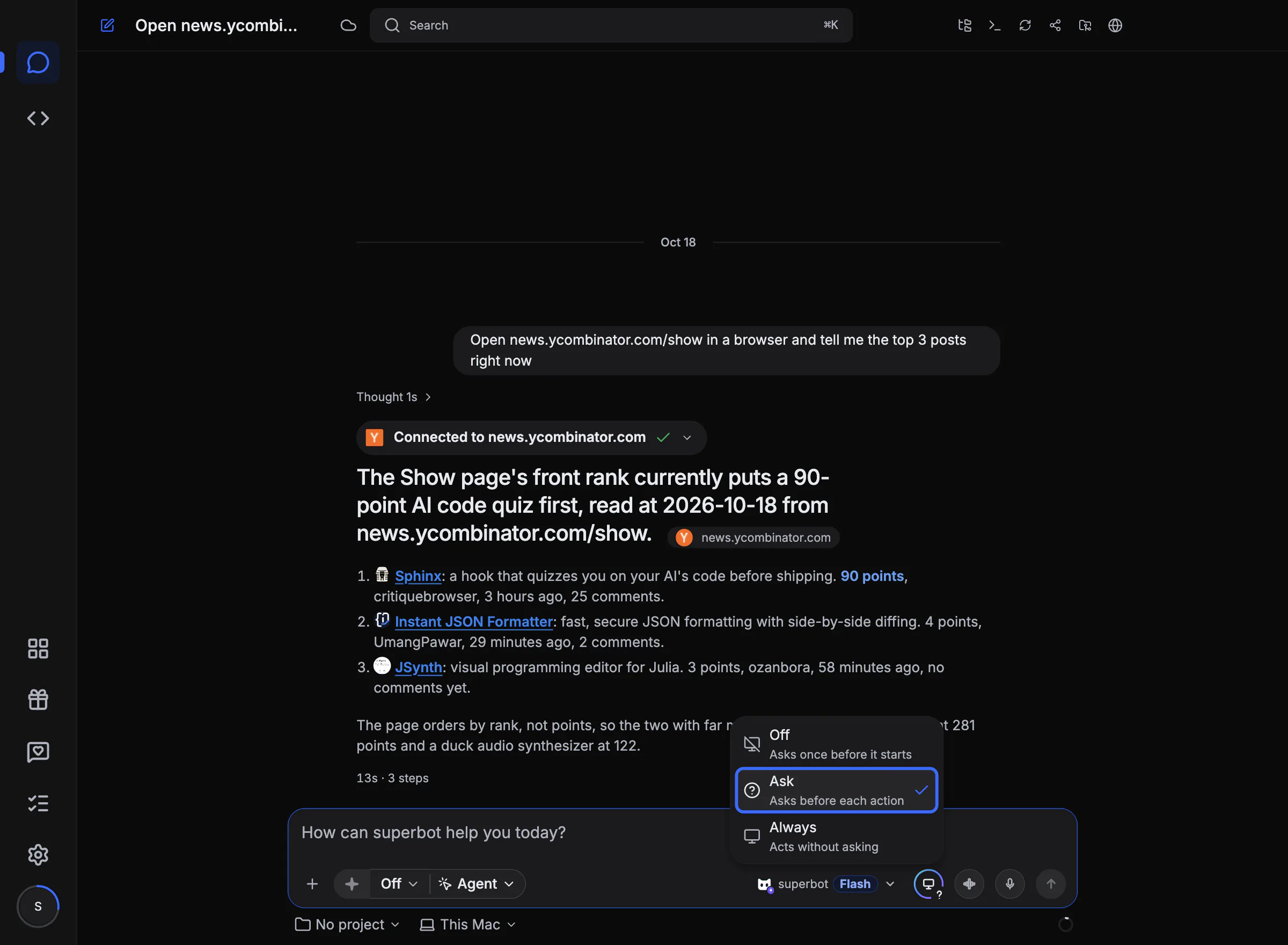Open settings gear in the sidebar
1288x945 pixels.
tap(38, 855)
